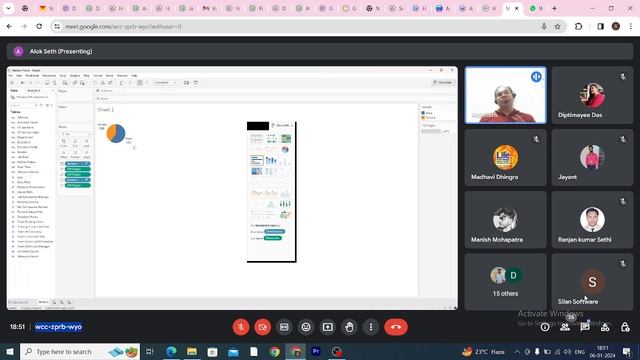The height and width of the screenshot is (360, 640).
Task: Open the 23°C Haze weather widget
Action: point(483,351)
